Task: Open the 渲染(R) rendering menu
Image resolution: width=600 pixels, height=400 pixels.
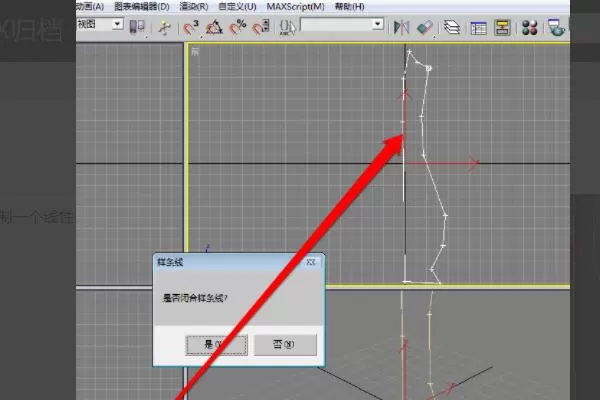Action: coord(194,7)
